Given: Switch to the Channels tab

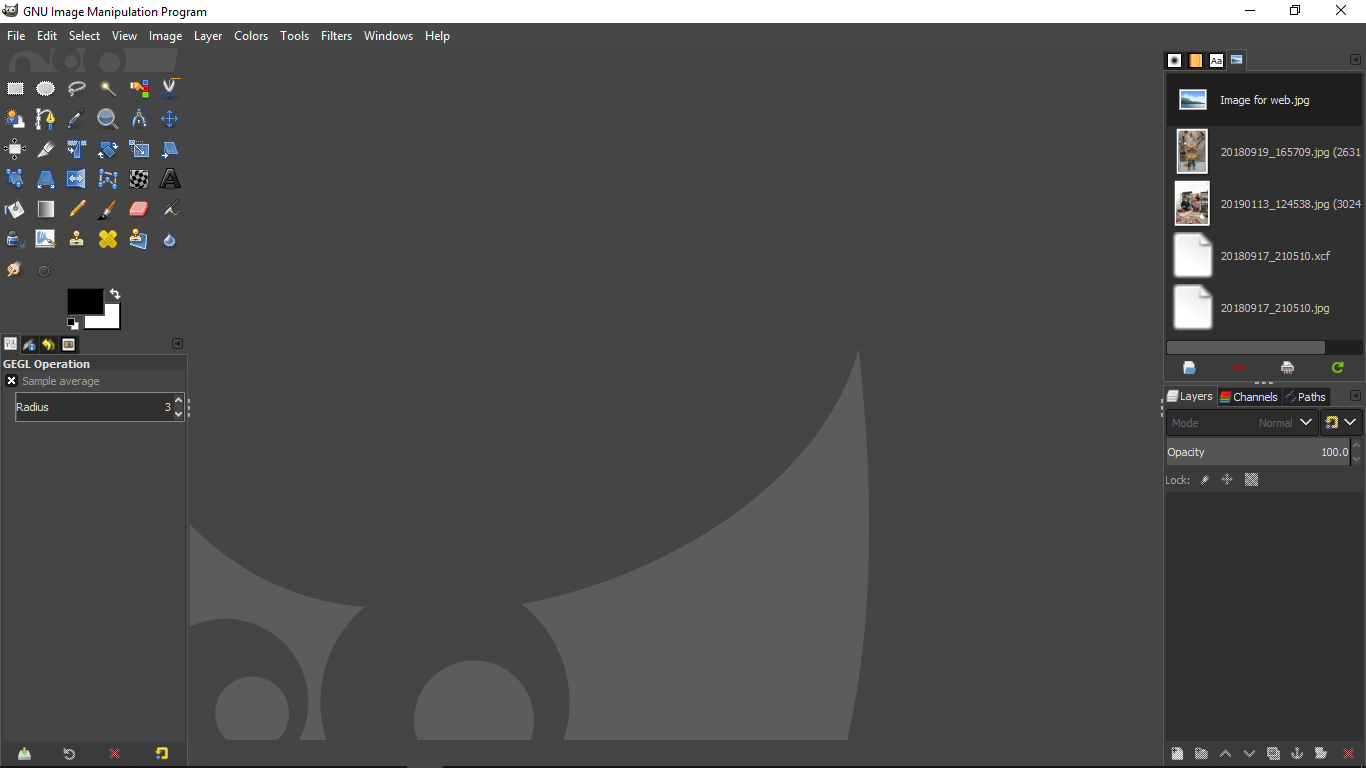Looking at the screenshot, I should tap(1248, 397).
